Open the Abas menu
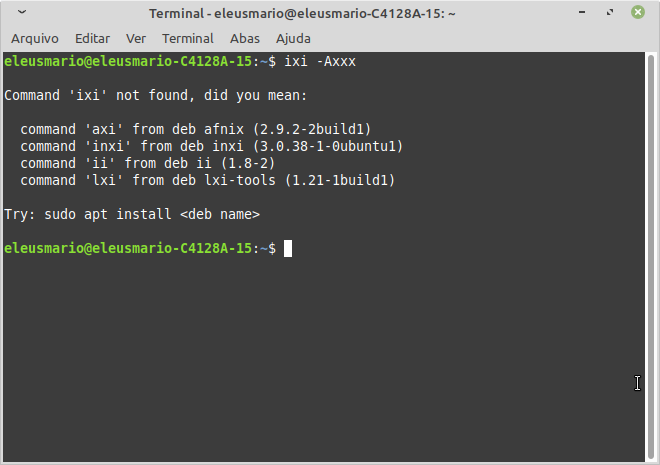The width and height of the screenshot is (660, 465). pos(245,39)
